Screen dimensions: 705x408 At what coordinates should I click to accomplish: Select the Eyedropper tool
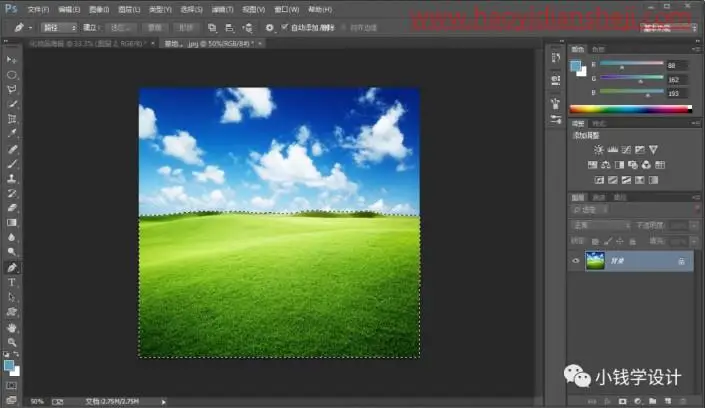pyautogui.click(x=11, y=134)
